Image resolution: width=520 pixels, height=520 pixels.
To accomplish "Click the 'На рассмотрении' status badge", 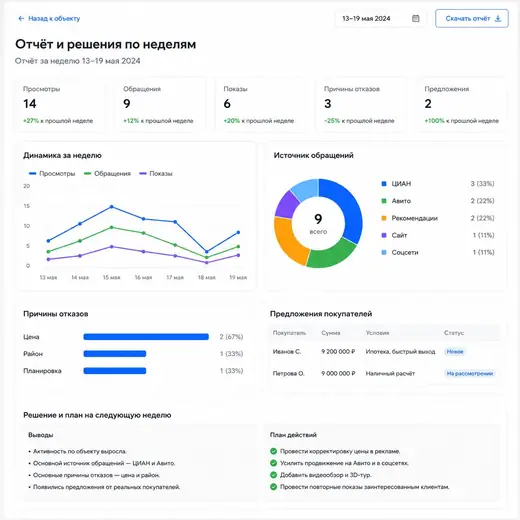I will [x=470, y=374].
